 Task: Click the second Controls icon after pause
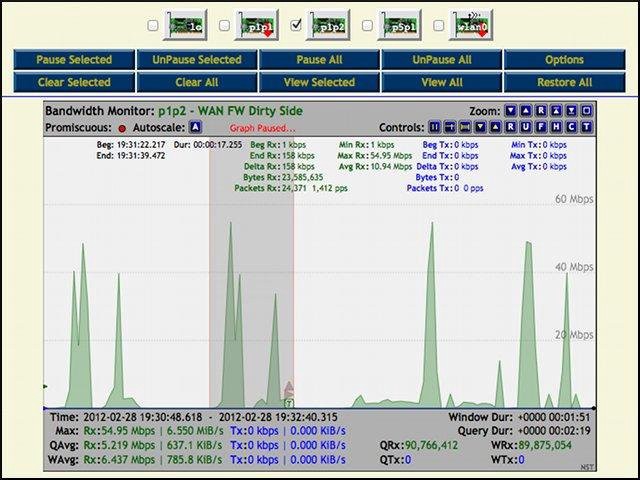(450, 127)
